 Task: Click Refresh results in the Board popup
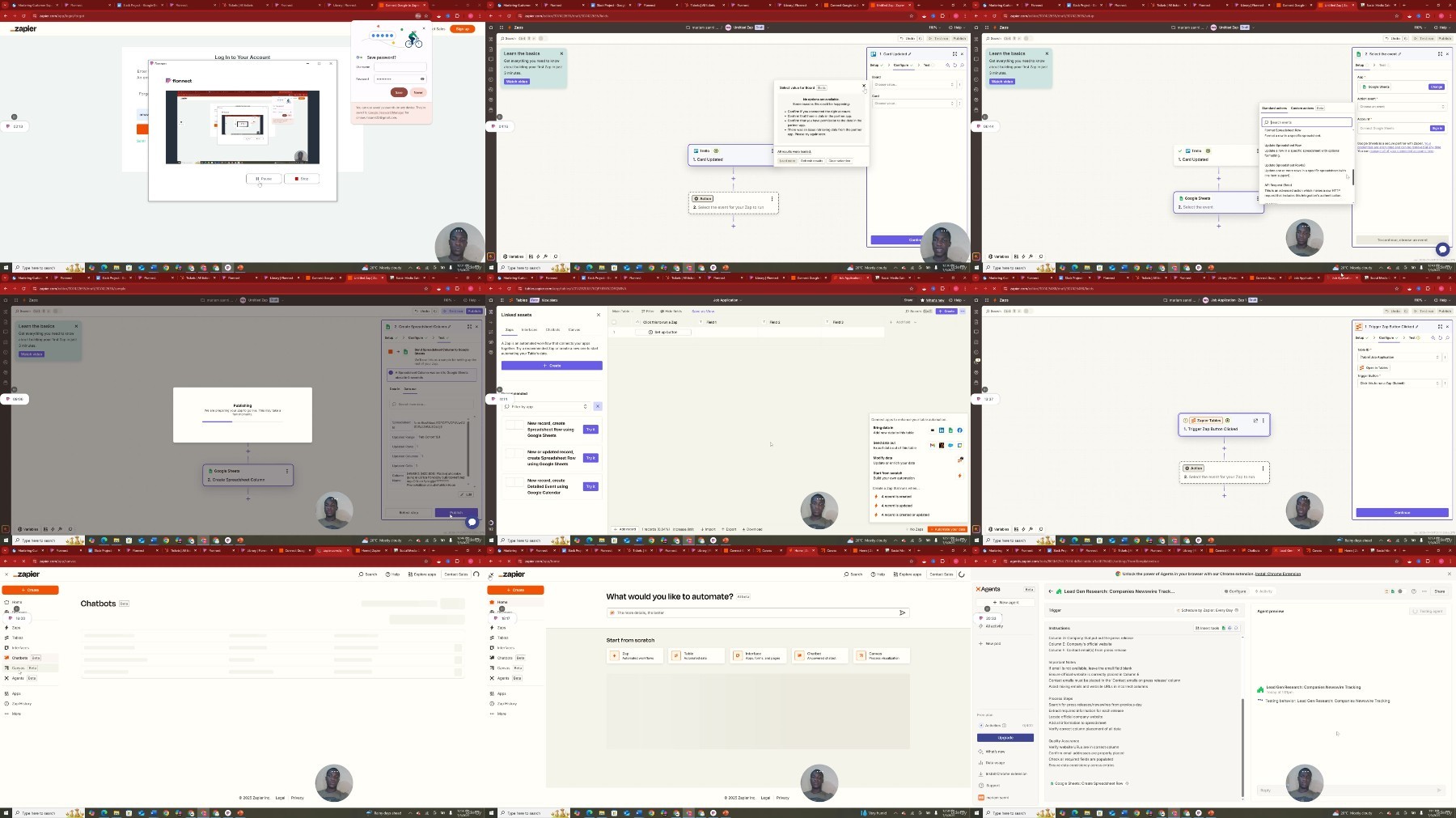click(811, 161)
